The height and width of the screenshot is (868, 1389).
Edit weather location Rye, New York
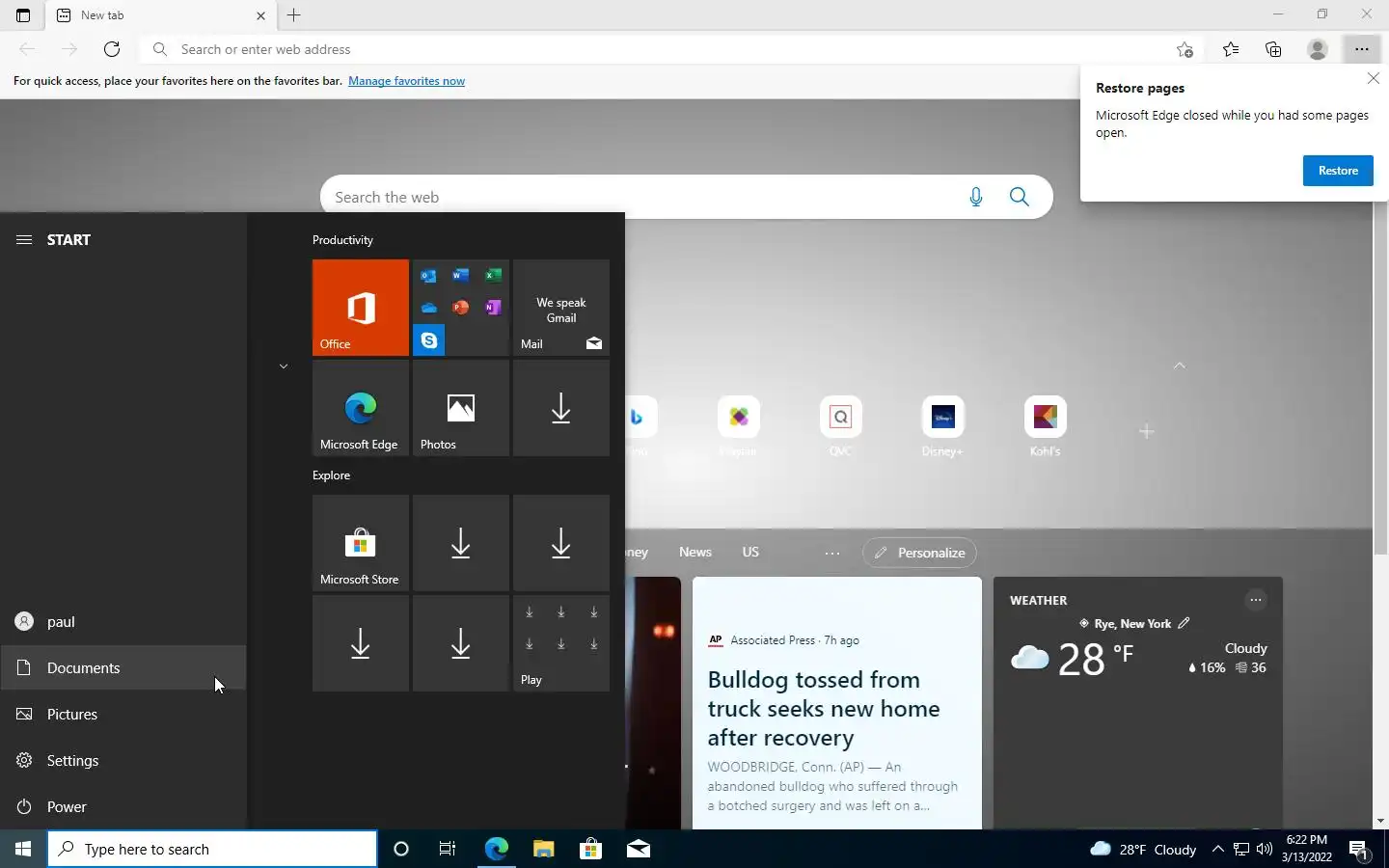pyautogui.click(x=1184, y=623)
